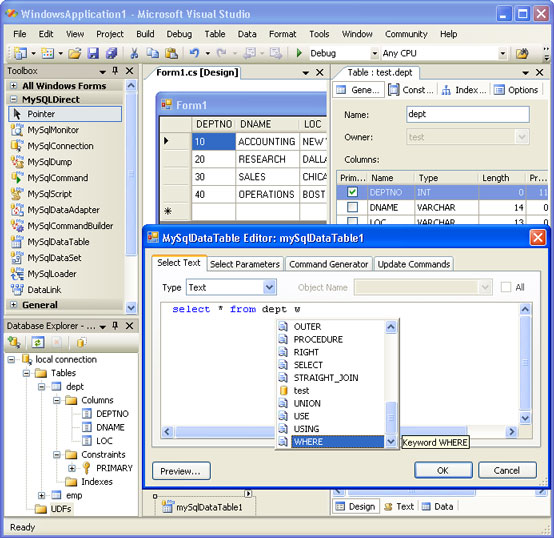Expand the All Windows Forms toolbox group
Viewport: 554px width, 538px height.
tap(13, 85)
